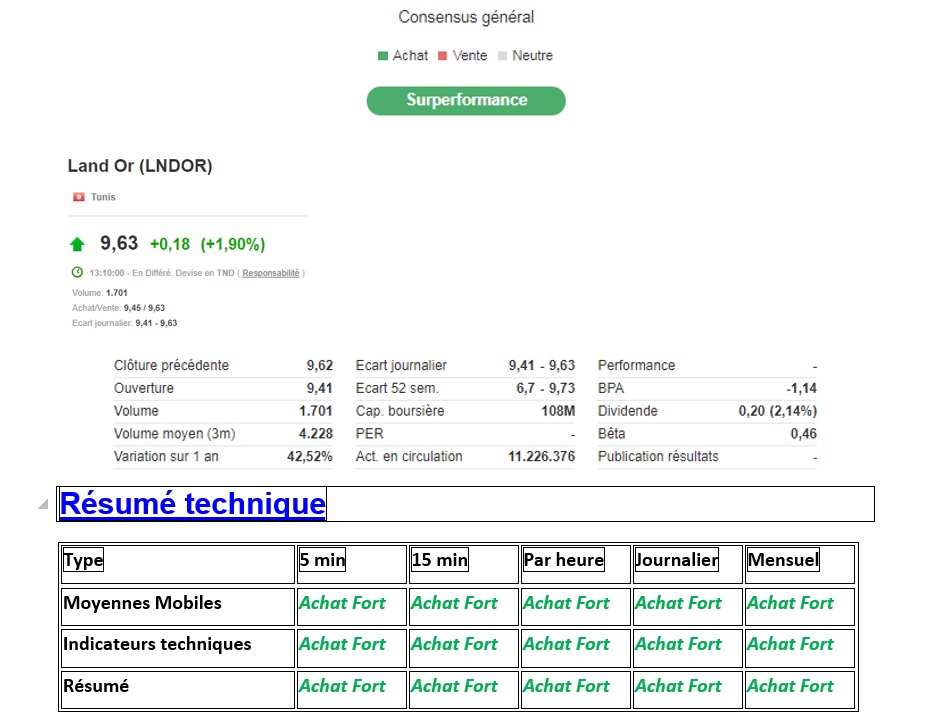
Task: Select the Mensuel column header
Action: [x=783, y=560]
